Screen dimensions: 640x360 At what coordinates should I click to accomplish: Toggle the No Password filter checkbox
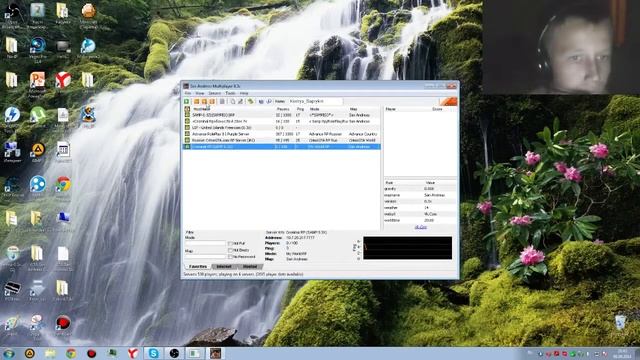click(x=230, y=257)
